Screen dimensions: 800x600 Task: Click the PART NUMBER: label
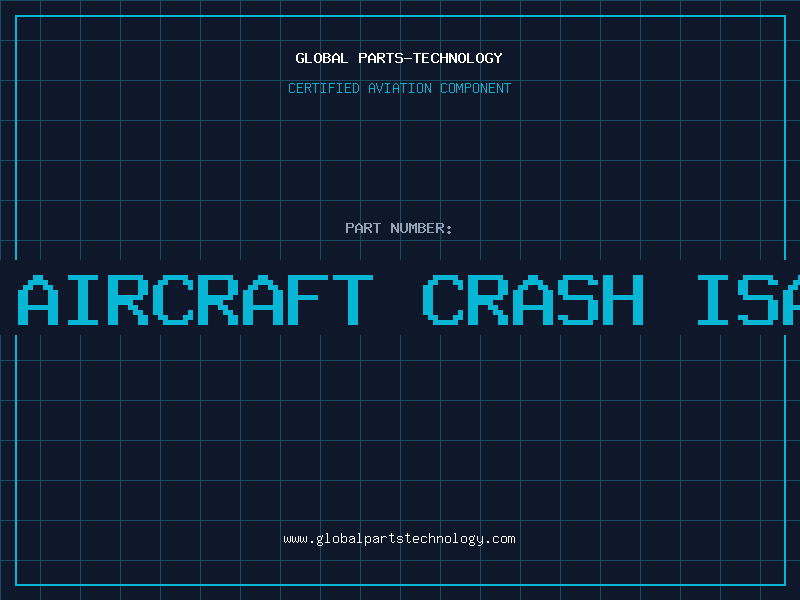(399, 228)
